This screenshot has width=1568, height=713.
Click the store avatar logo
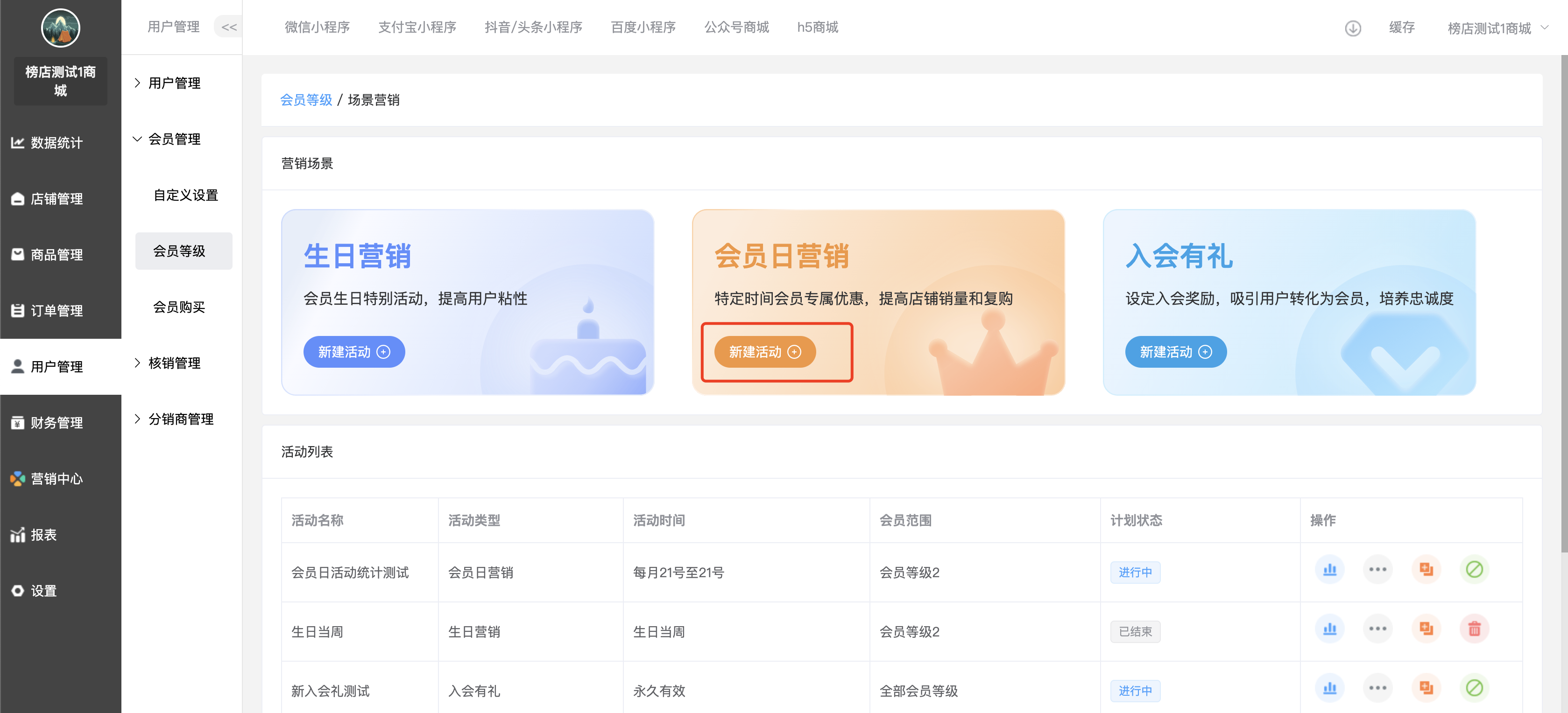point(60,28)
